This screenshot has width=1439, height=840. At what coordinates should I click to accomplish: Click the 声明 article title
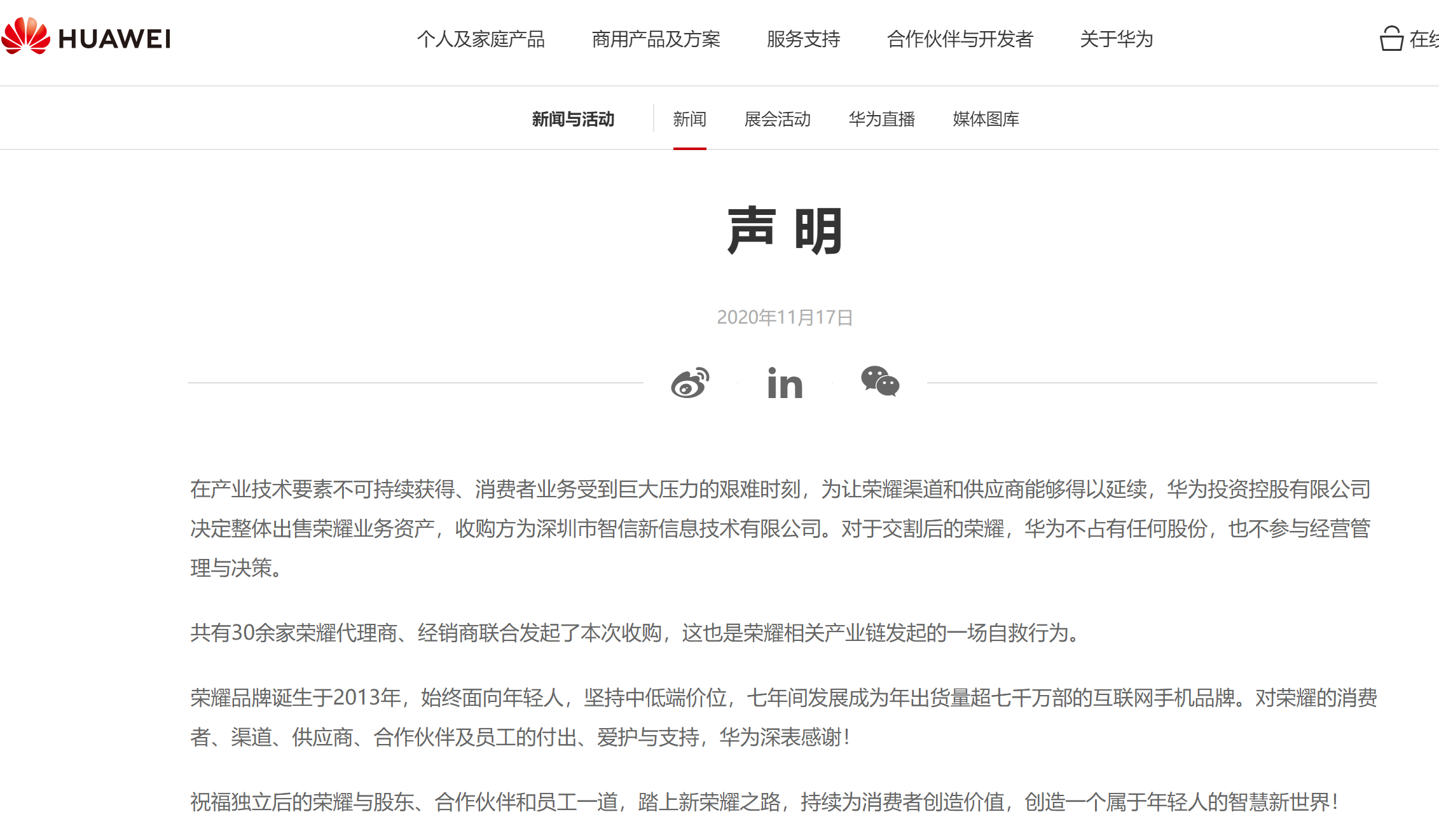tap(785, 231)
